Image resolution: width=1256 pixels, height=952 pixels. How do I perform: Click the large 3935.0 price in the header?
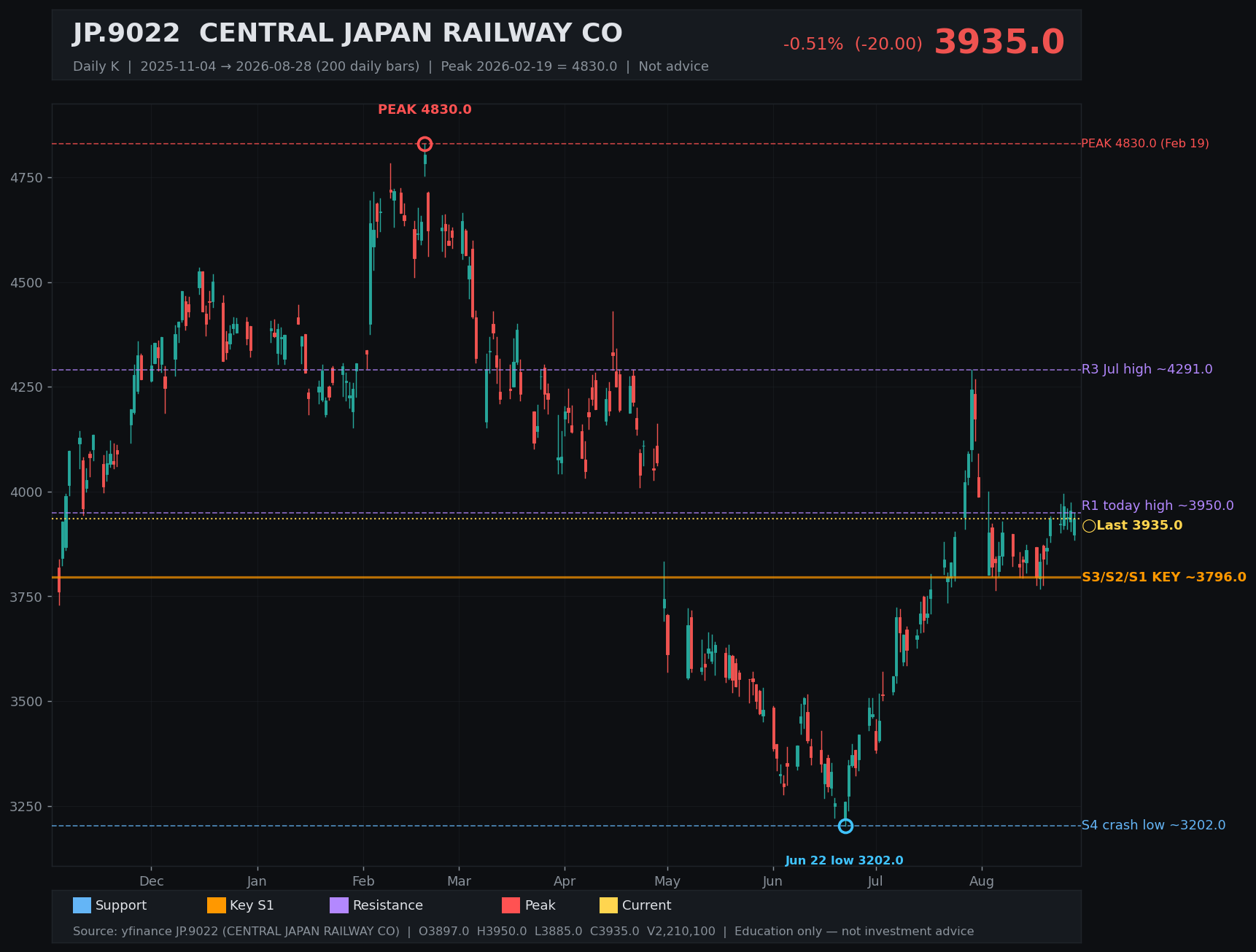pos(999,42)
